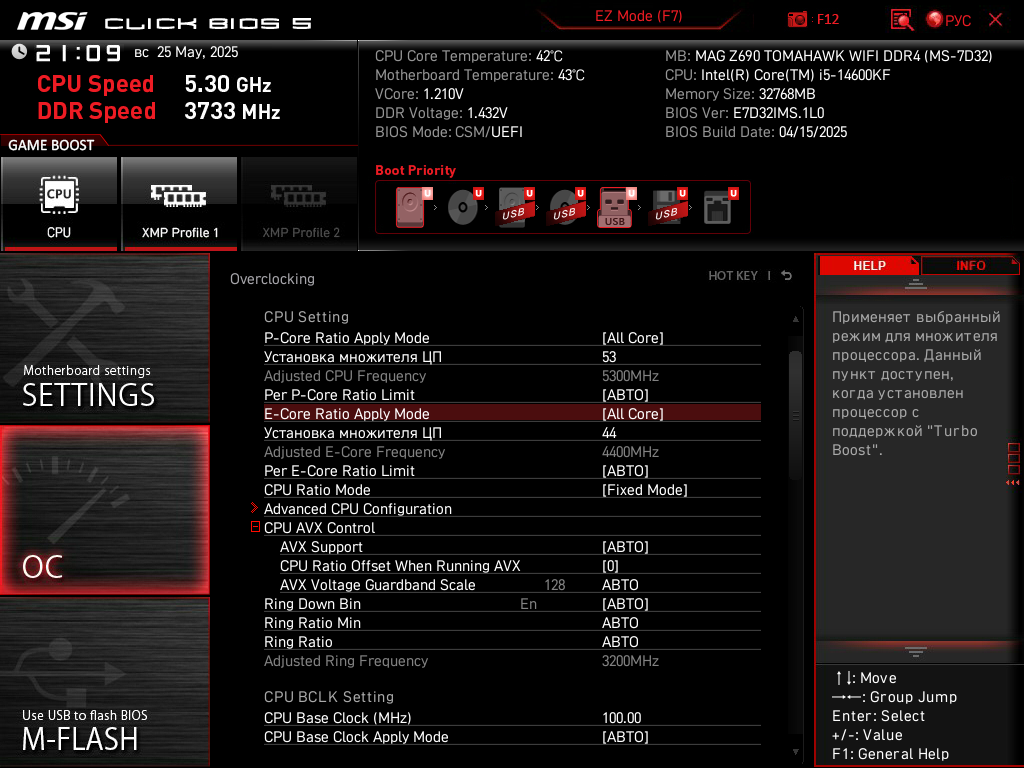Image resolution: width=1024 pixels, height=768 pixels.
Task: Click the CPU Core Temperature reading
Action: click(469, 56)
